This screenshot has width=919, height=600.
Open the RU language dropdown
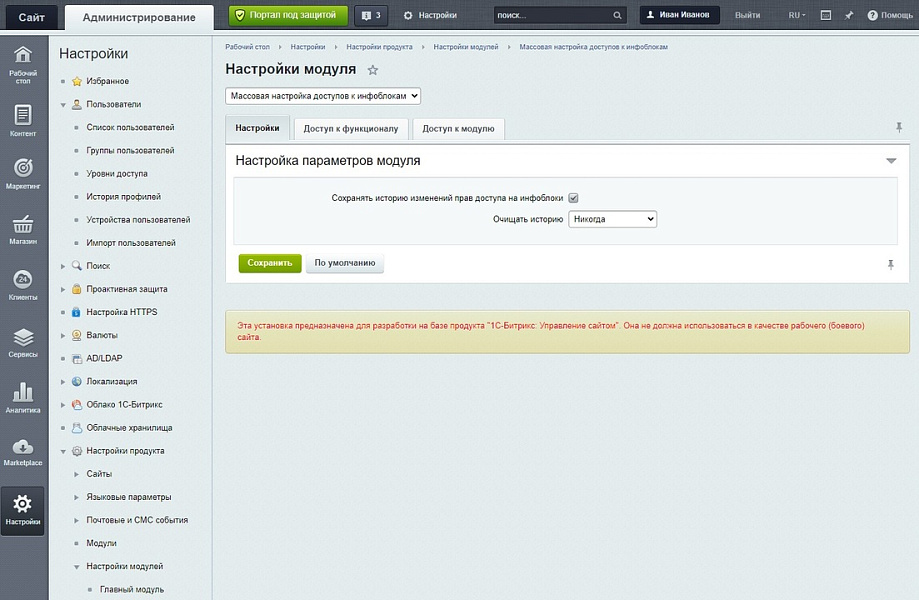[x=797, y=16]
